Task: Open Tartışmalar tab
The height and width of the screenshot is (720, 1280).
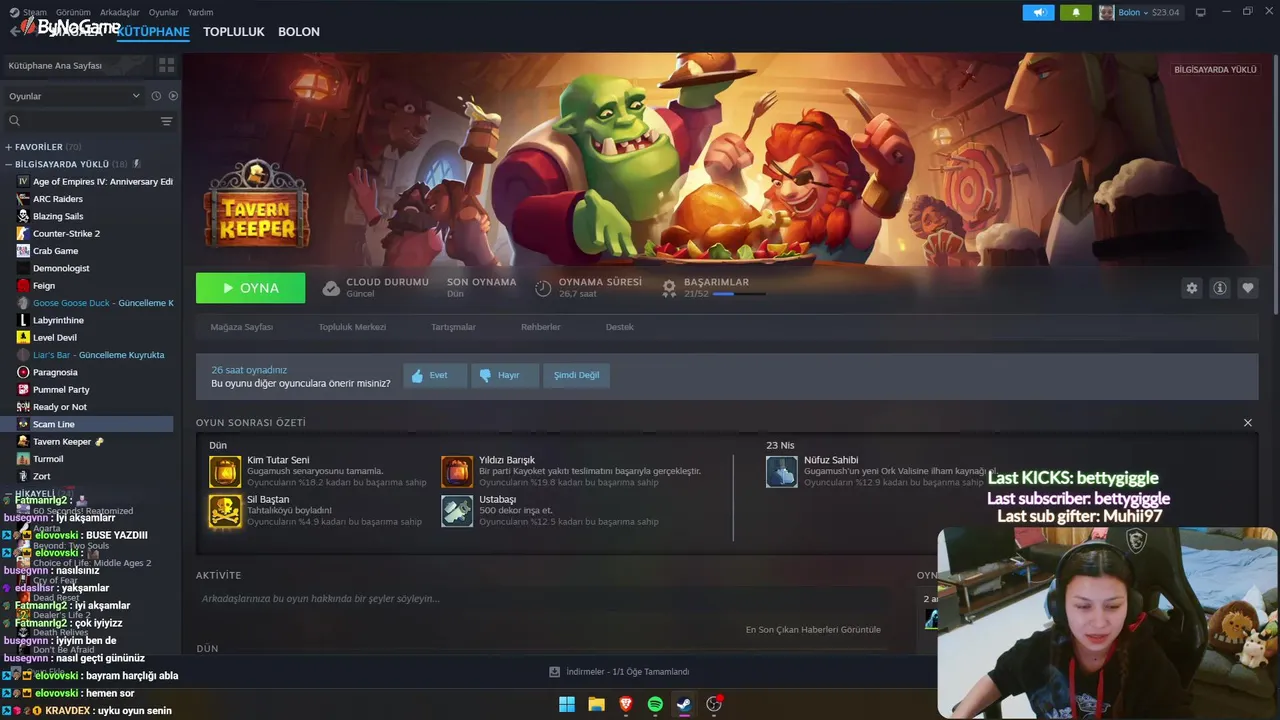Action: click(x=453, y=327)
